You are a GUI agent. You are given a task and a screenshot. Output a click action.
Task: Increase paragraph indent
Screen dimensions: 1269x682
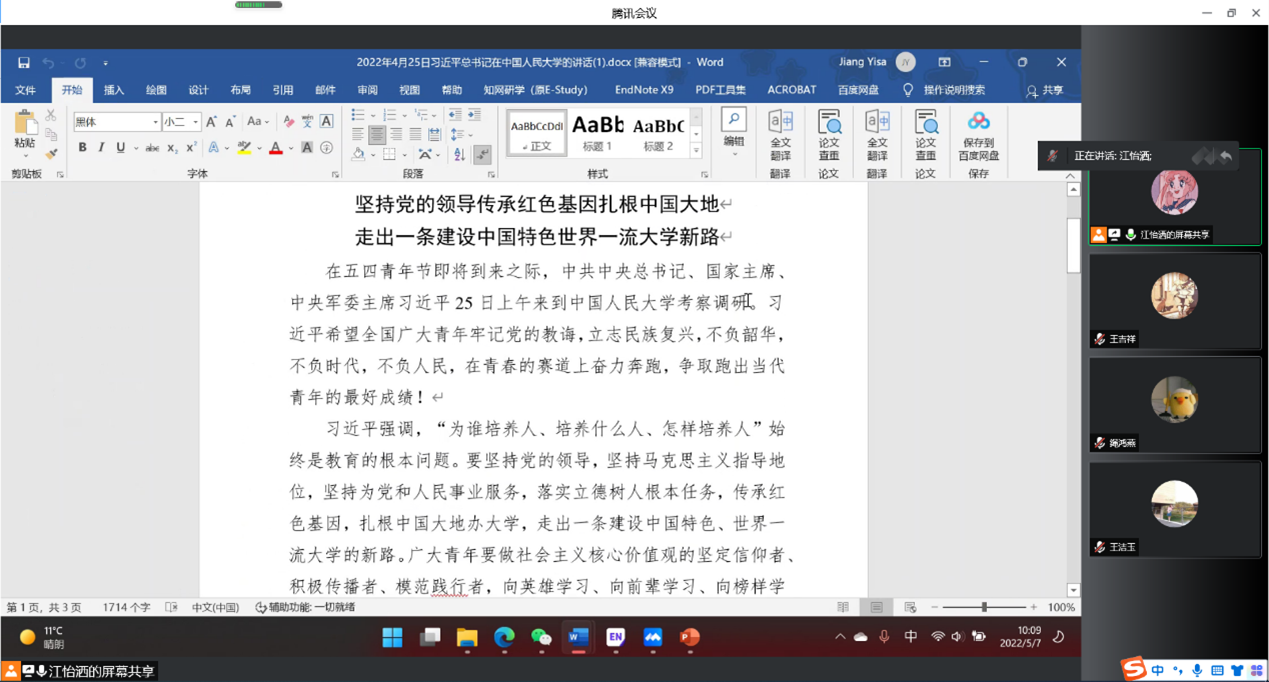[474, 115]
